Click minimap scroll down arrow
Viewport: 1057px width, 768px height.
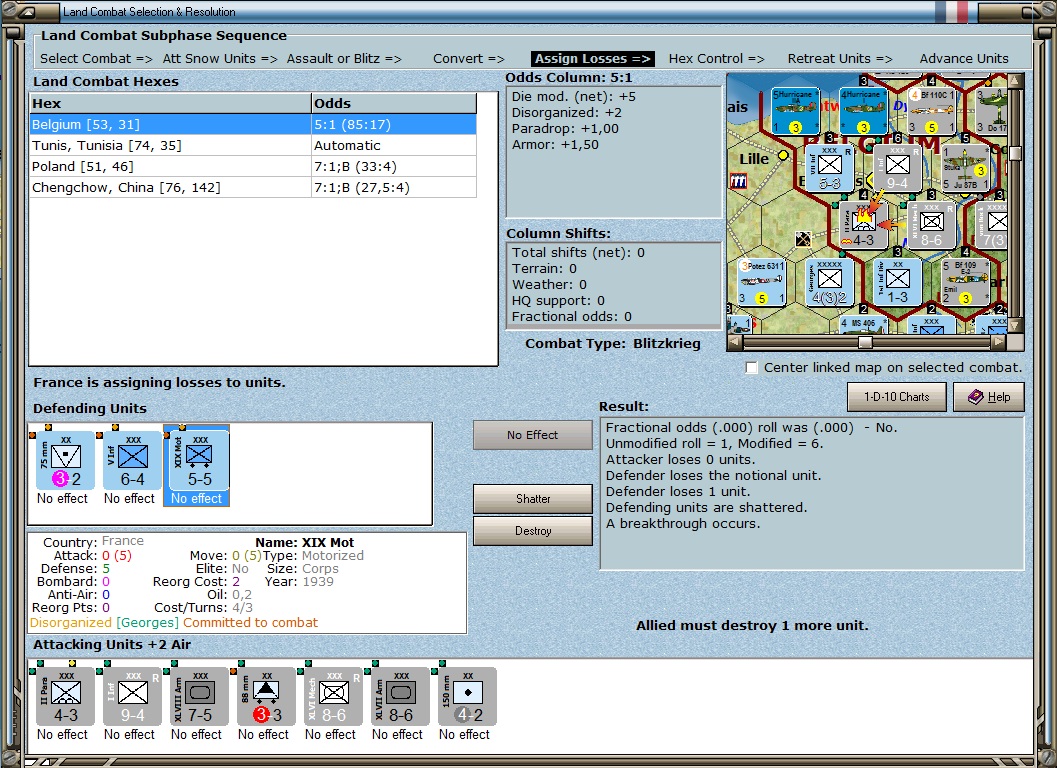[1015, 327]
